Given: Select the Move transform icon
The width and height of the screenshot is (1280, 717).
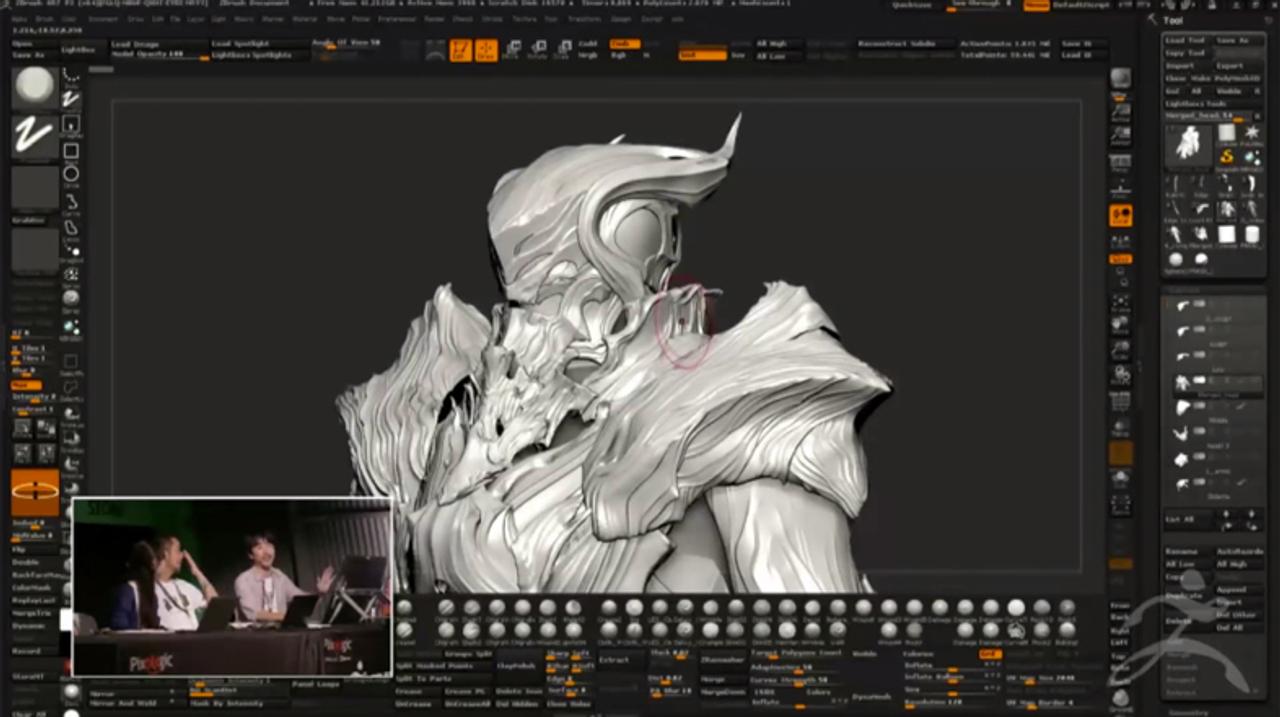Looking at the screenshot, I should click(511, 50).
